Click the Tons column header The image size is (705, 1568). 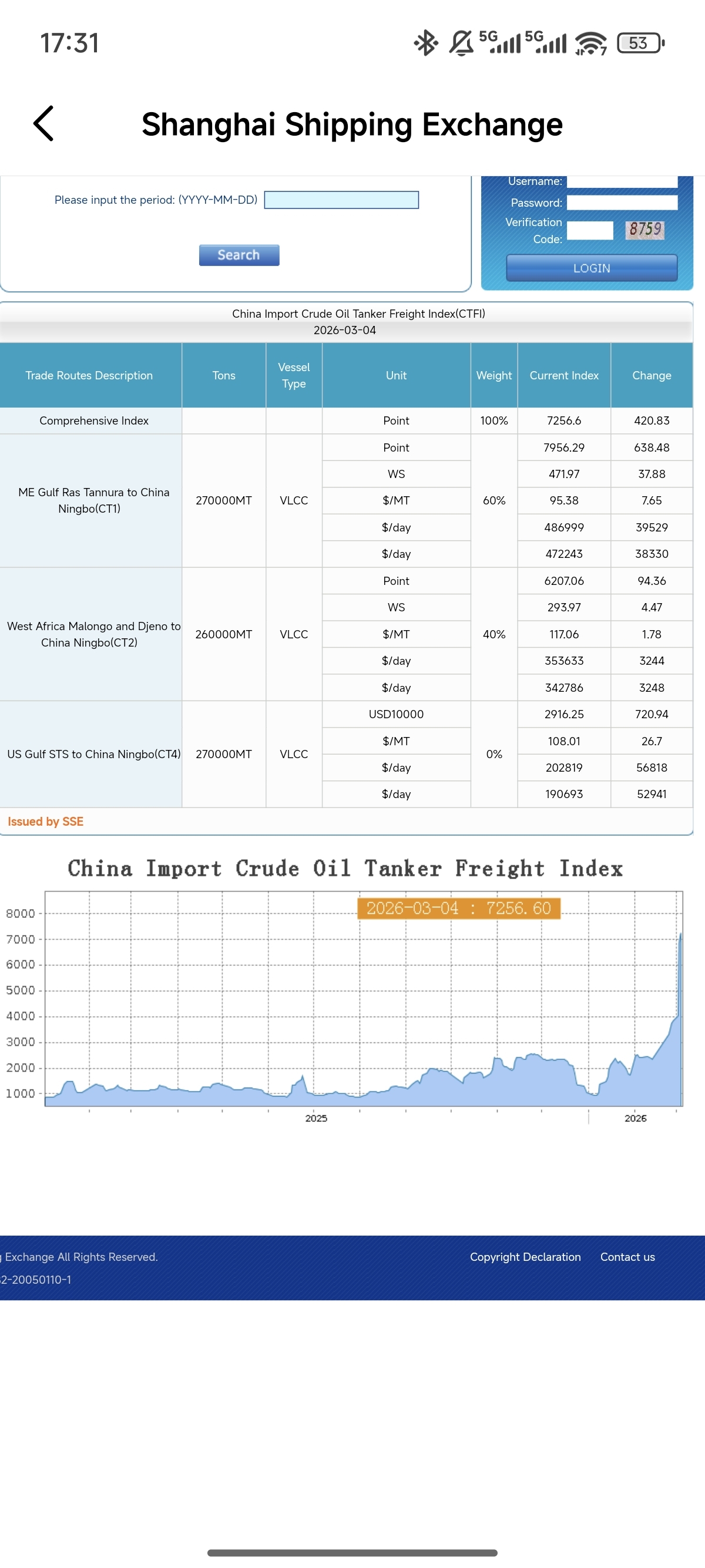point(224,376)
